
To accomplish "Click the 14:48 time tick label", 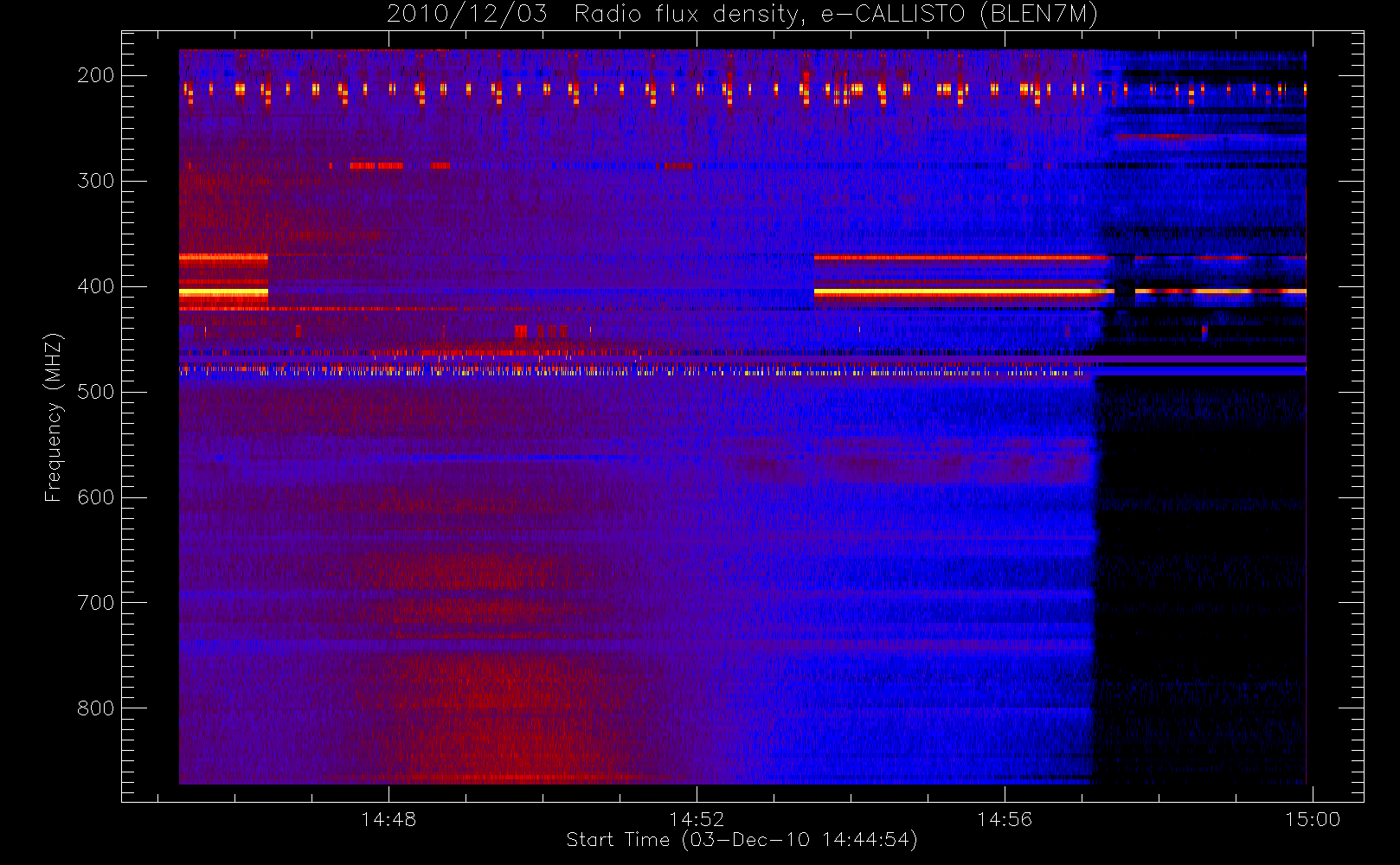I will [389, 819].
